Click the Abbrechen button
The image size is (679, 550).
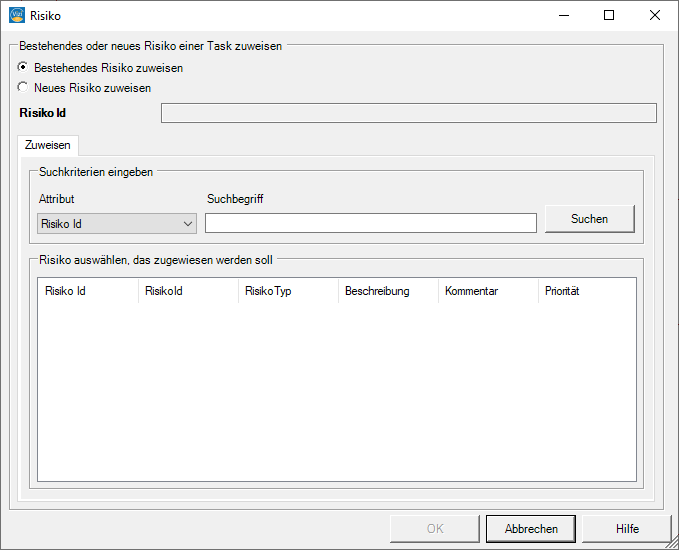(x=531, y=529)
